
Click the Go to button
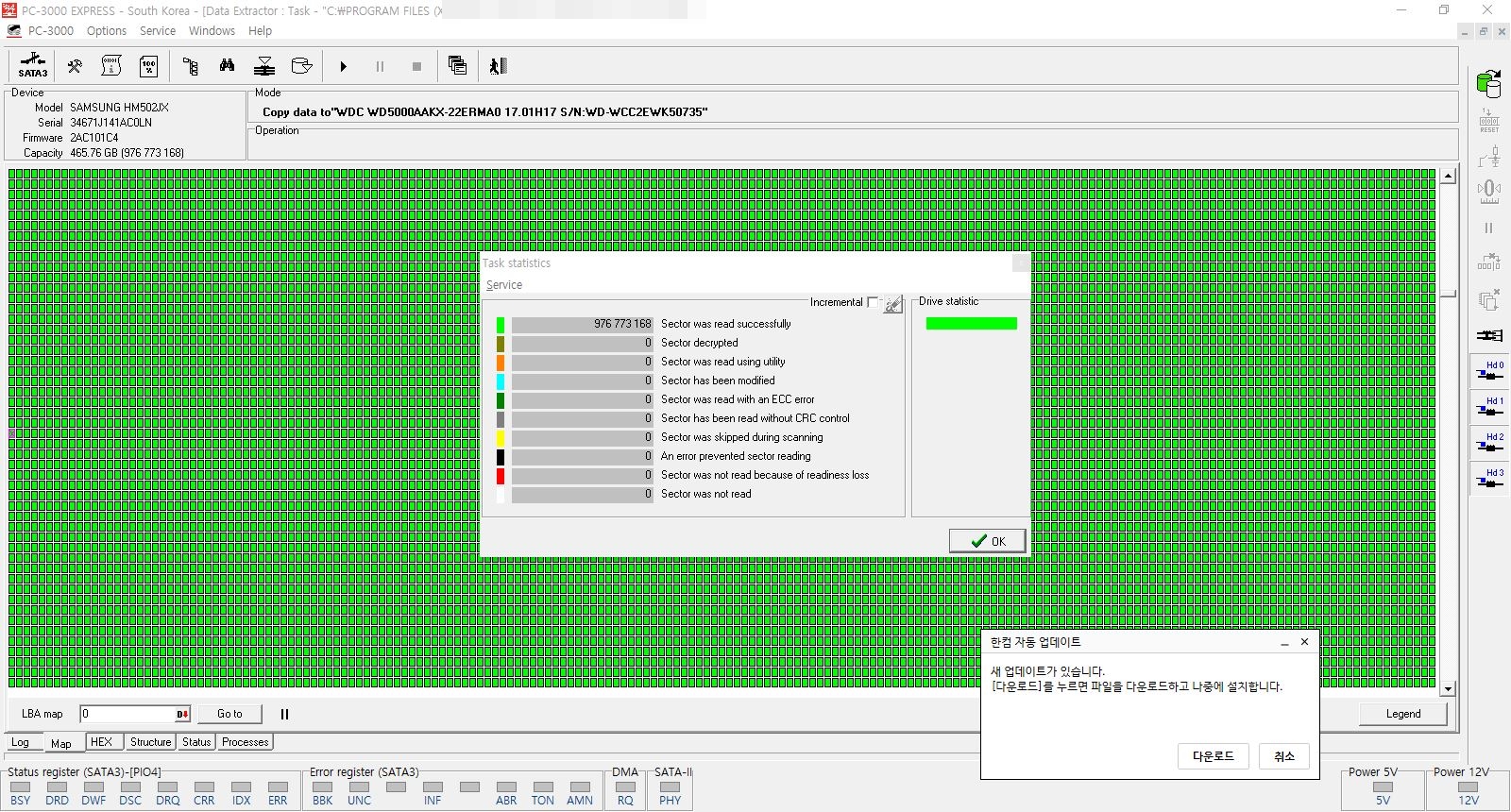[229, 714]
